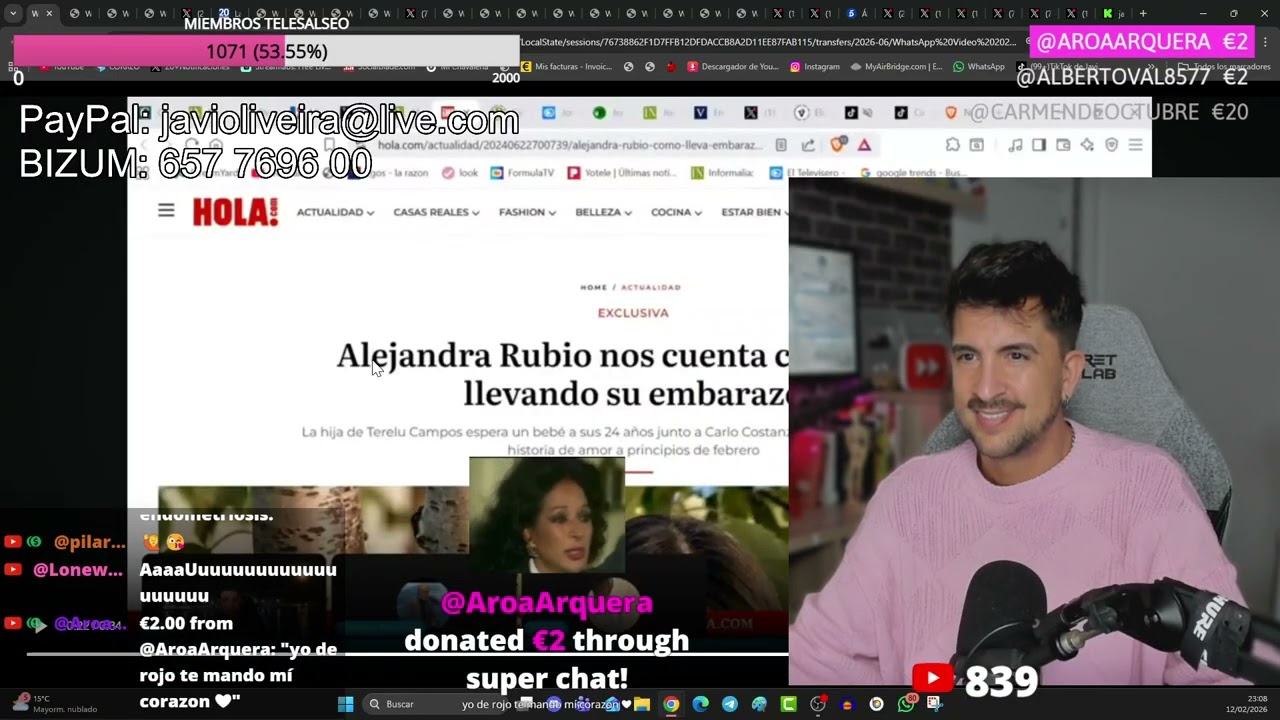The image size is (1280, 720).
Task: Open the Descargador de You... bookmark
Action: pyautogui.click(x=733, y=67)
